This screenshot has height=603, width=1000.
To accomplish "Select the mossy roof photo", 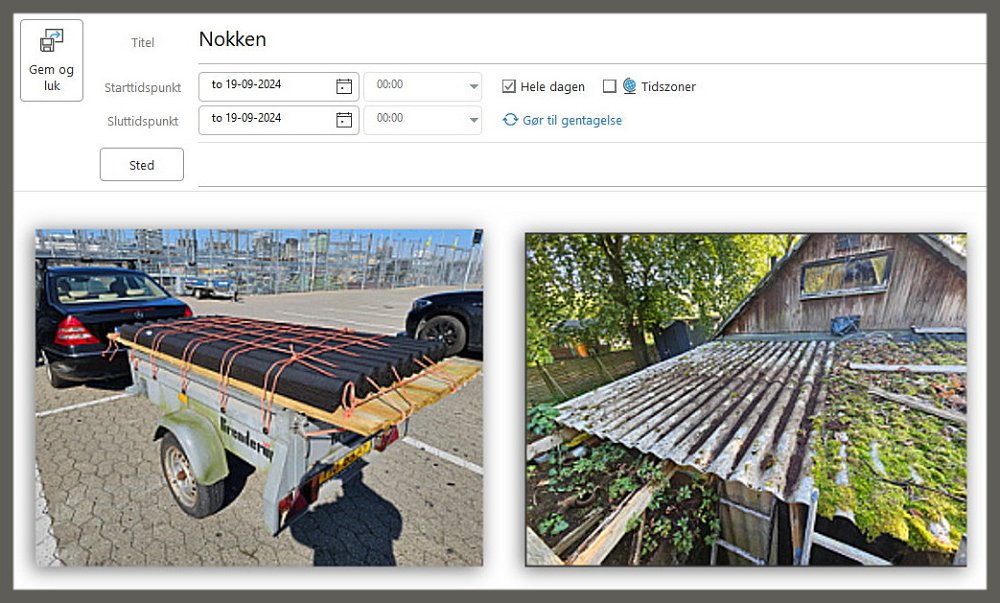I will click(745, 399).
